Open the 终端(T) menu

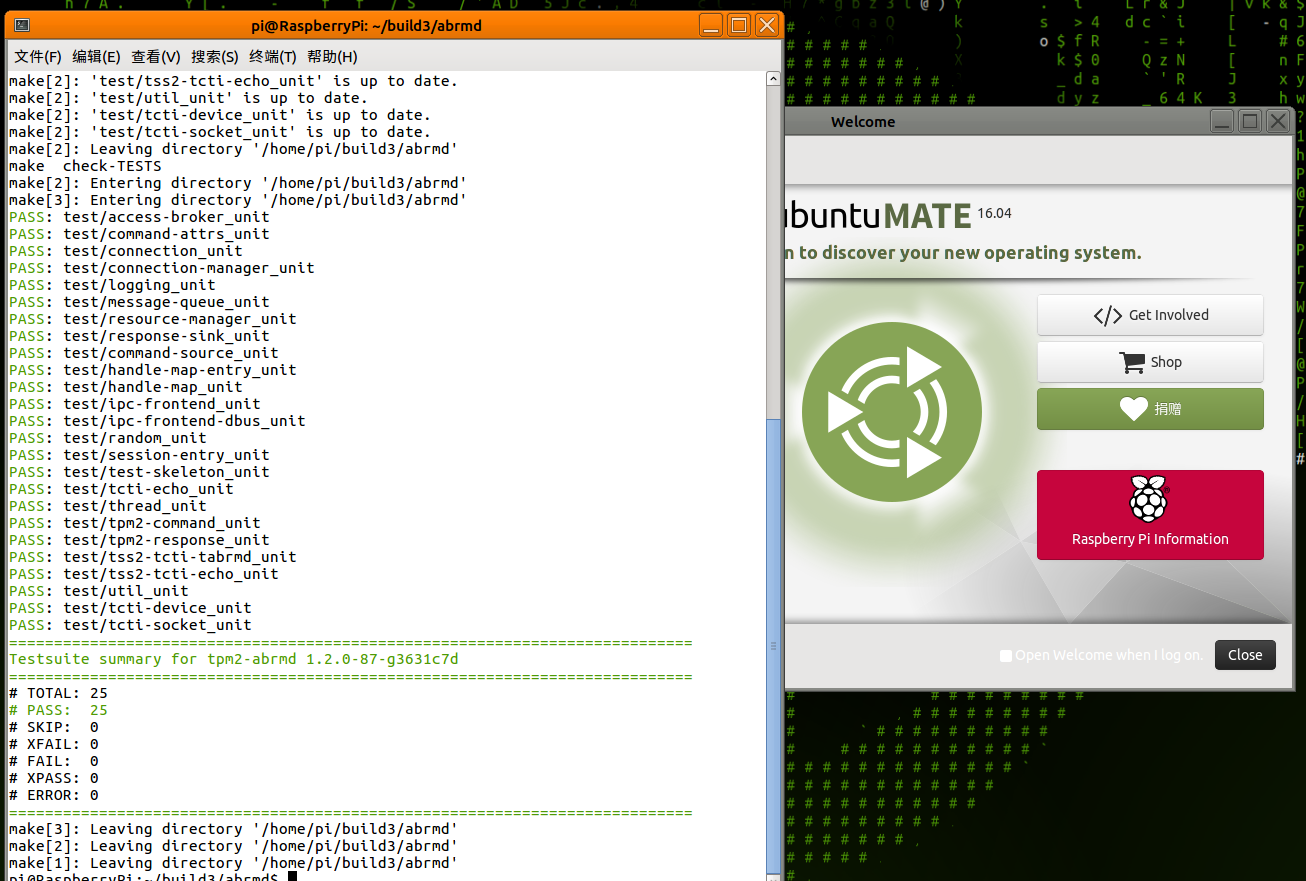pos(270,57)
